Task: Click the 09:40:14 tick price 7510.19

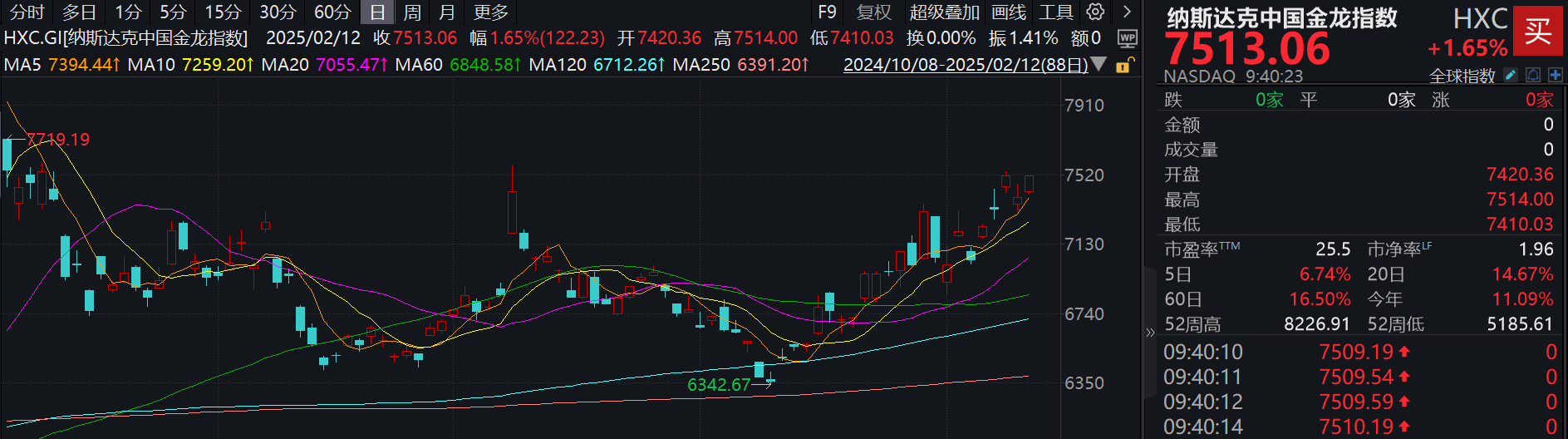Action: point(1356,427)
